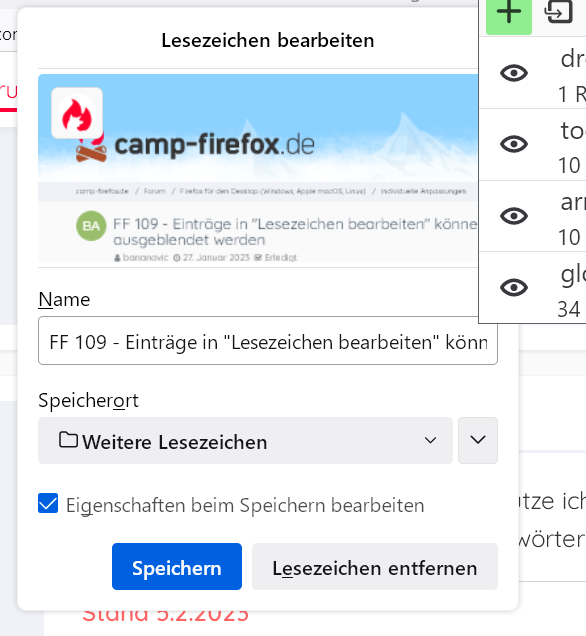Click the green BA avatar circle
This screenshot has height=636, width=586.
click(x=91, y=226)
